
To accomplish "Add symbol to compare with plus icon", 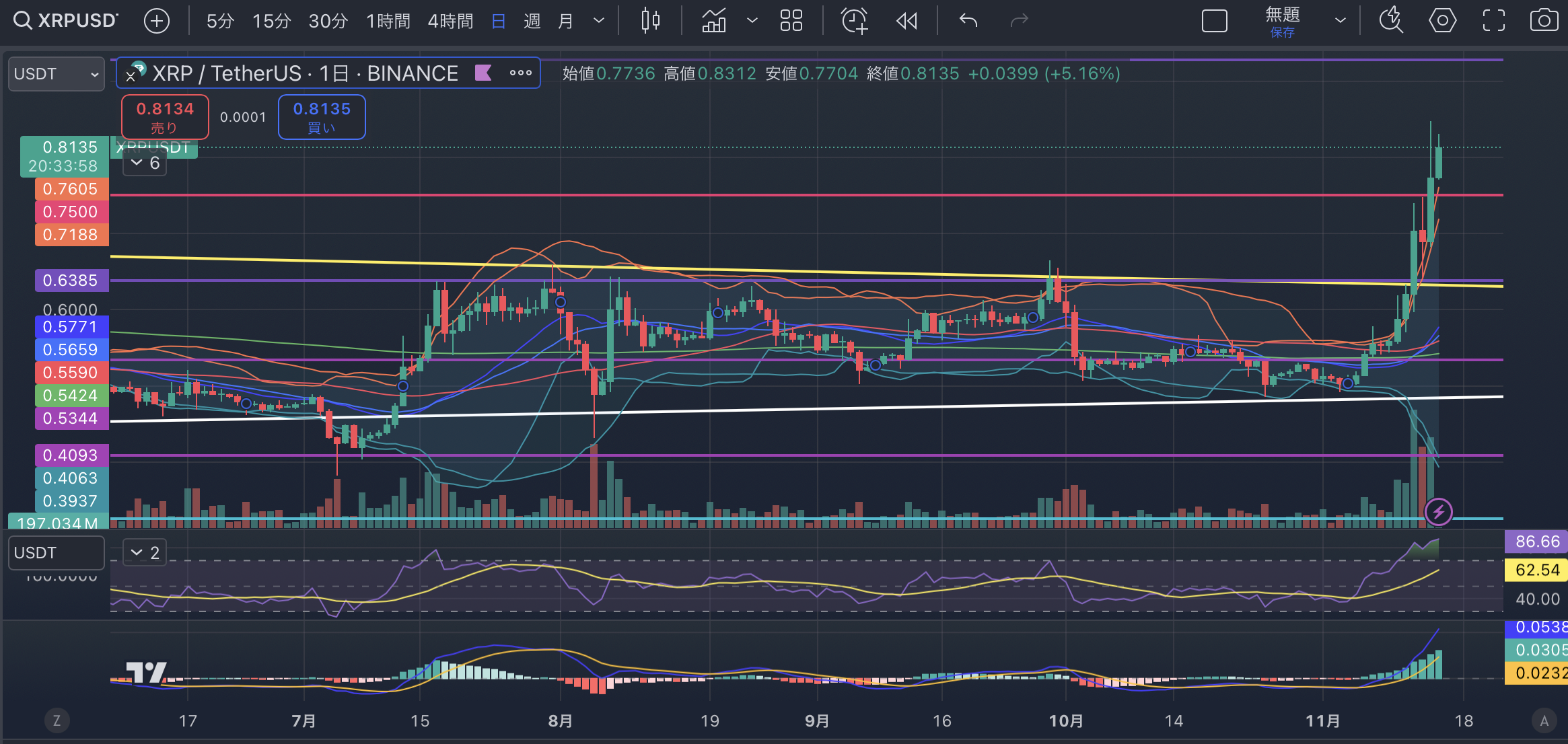I will (157, 21).
